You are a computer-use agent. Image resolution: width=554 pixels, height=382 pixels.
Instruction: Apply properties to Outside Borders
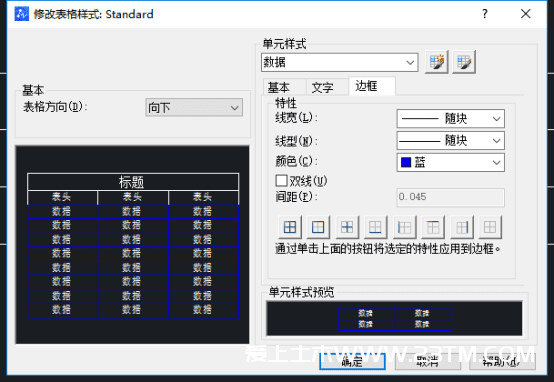click(318, 227)
